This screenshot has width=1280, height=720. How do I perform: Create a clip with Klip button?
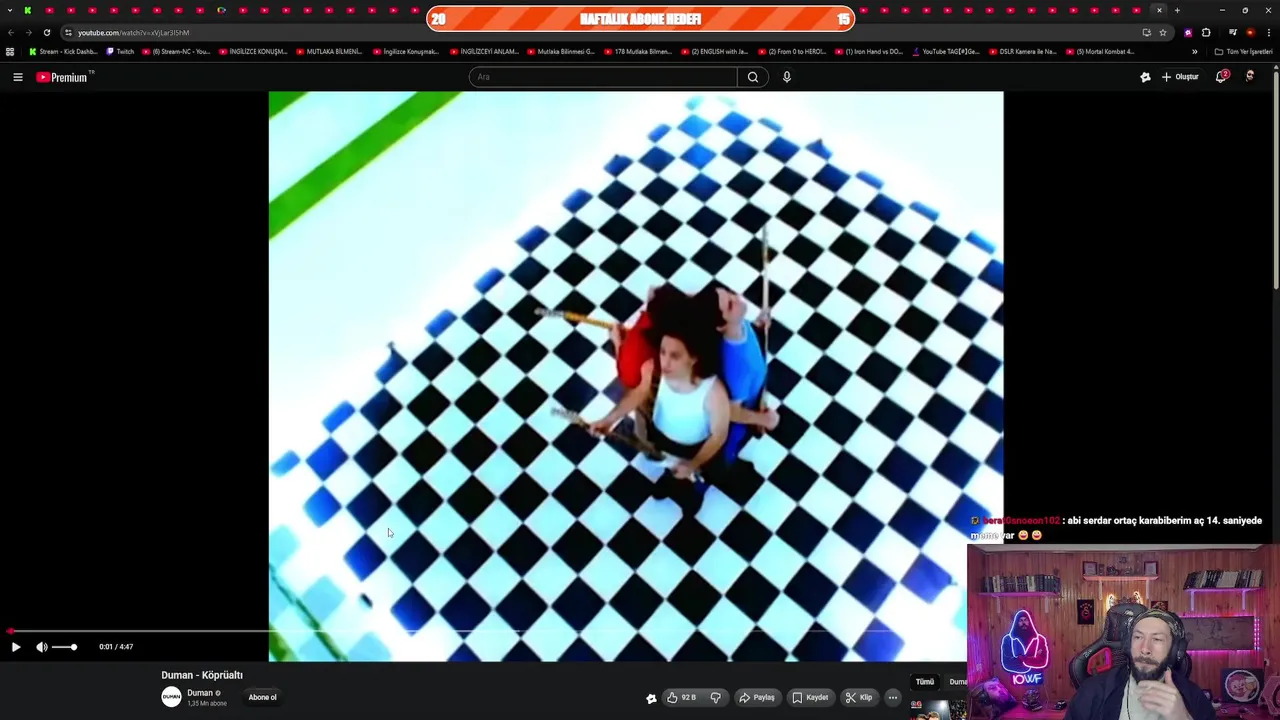tap(859, 697)
